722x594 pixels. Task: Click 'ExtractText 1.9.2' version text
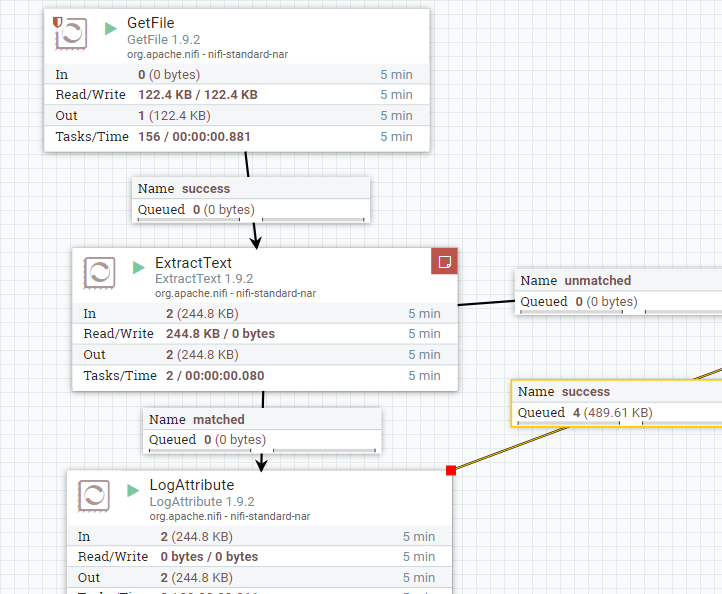(204, 279)
